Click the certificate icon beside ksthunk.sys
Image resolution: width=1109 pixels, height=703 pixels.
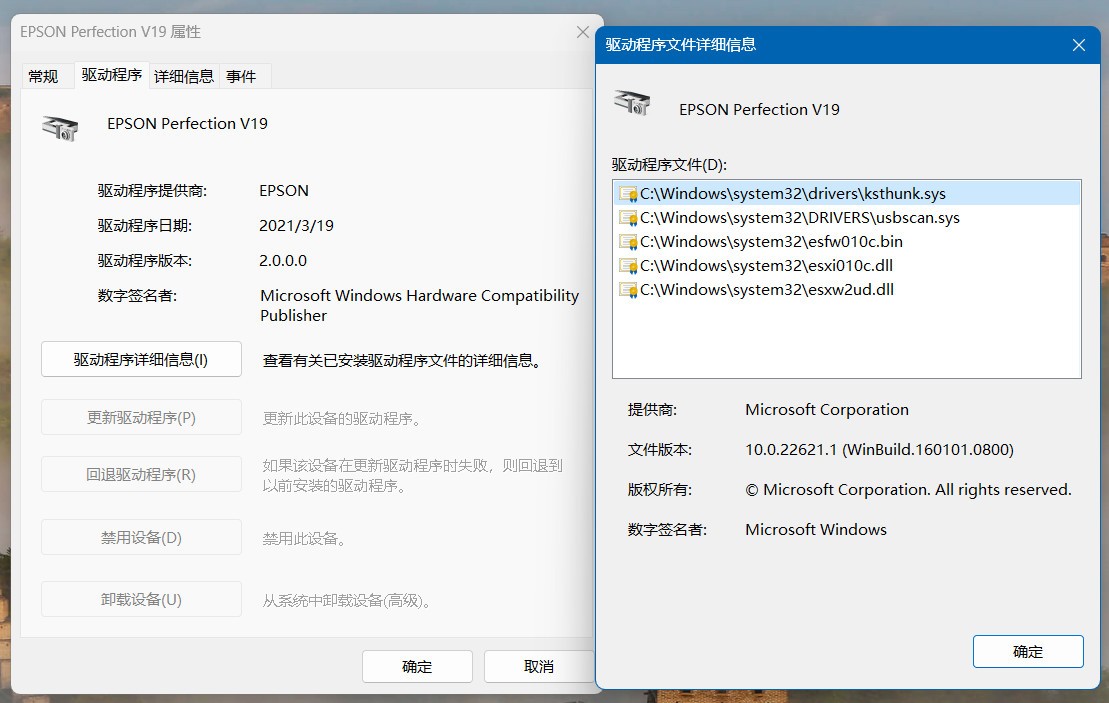coord(628,194)
